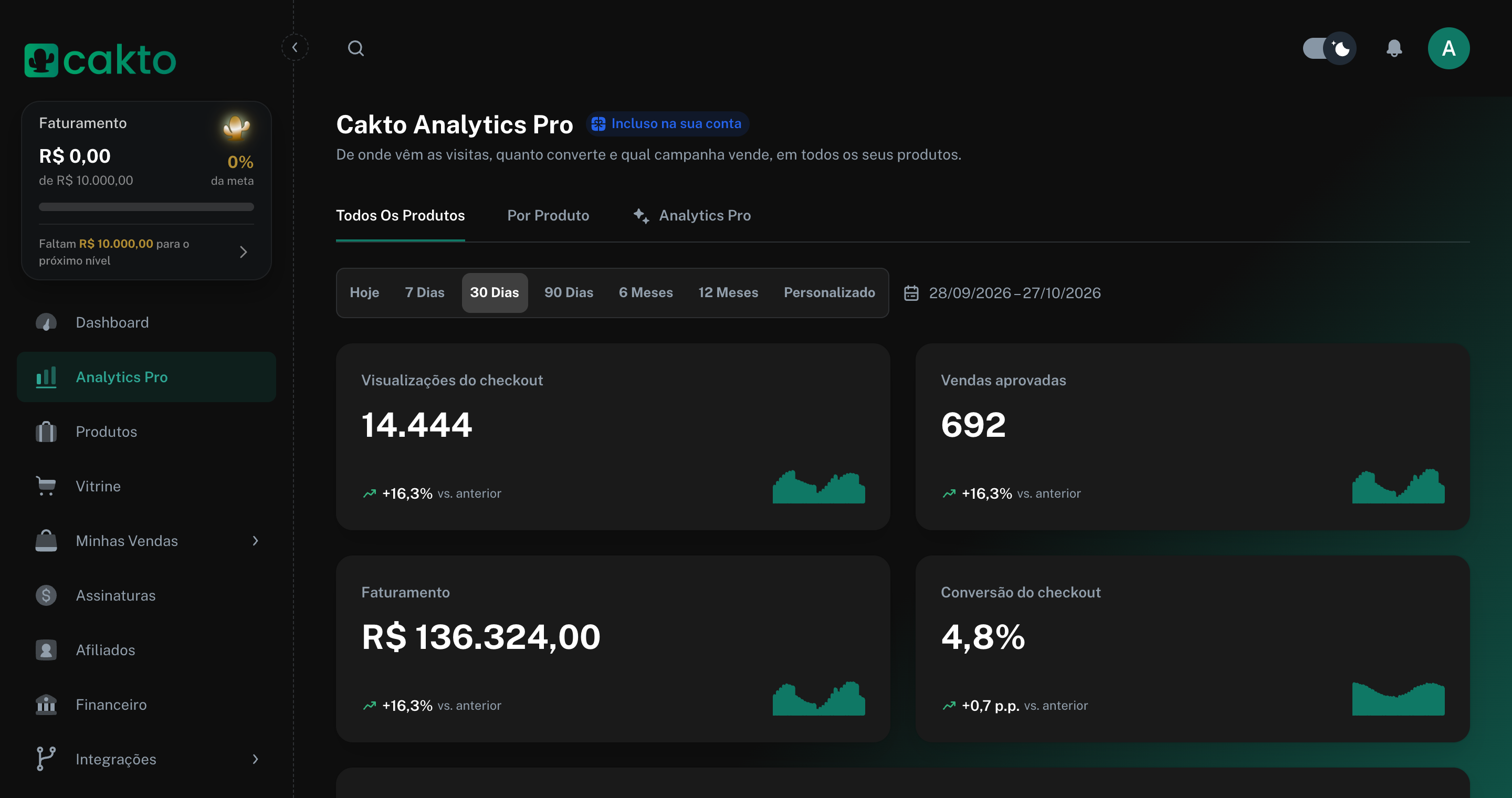Expand the Integrações submenu chevron
Screen dimensions: 1512x798
click(x=255, y=759)
